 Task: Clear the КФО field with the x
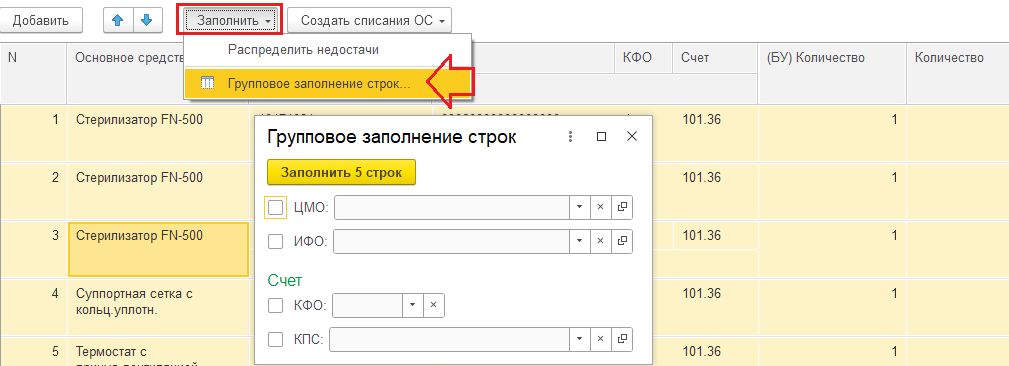433,305
